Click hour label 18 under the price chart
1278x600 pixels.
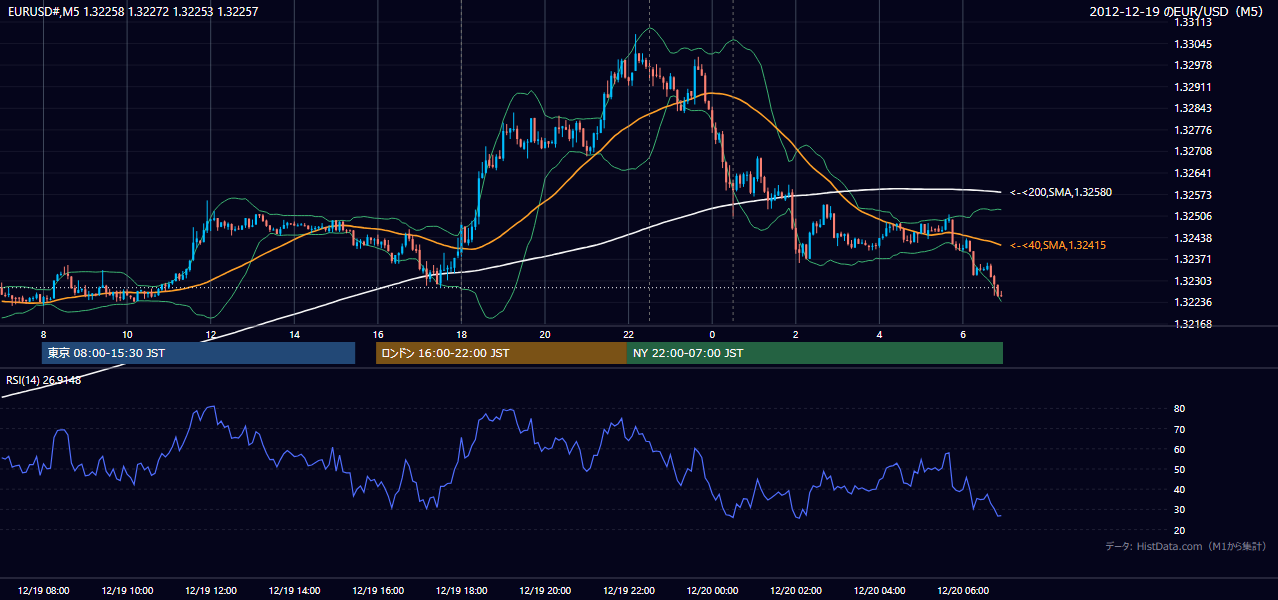pyautogui.click(x=461, y=334)
